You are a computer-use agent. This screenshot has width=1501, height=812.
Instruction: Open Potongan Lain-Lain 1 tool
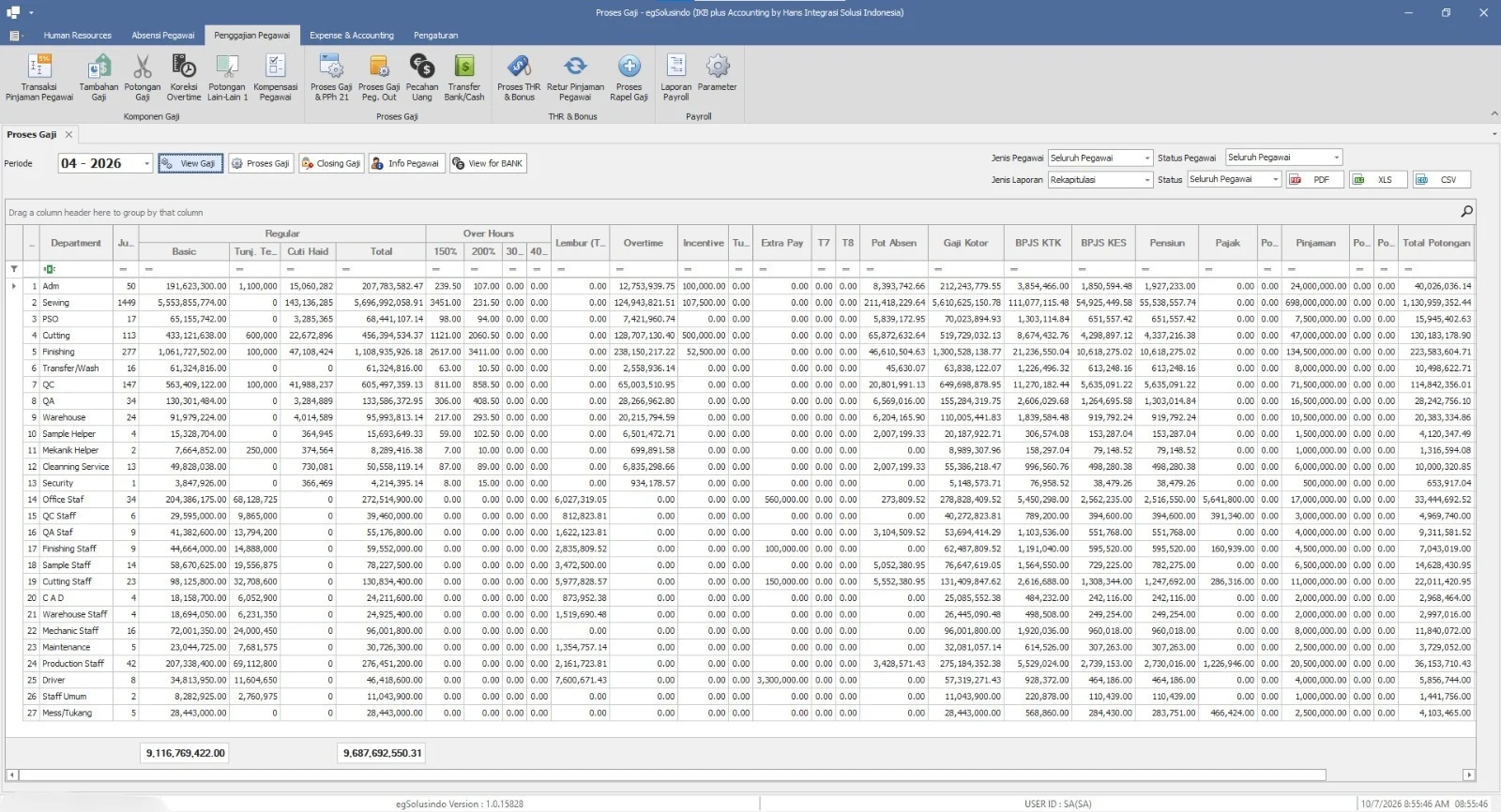click(227, 78)
